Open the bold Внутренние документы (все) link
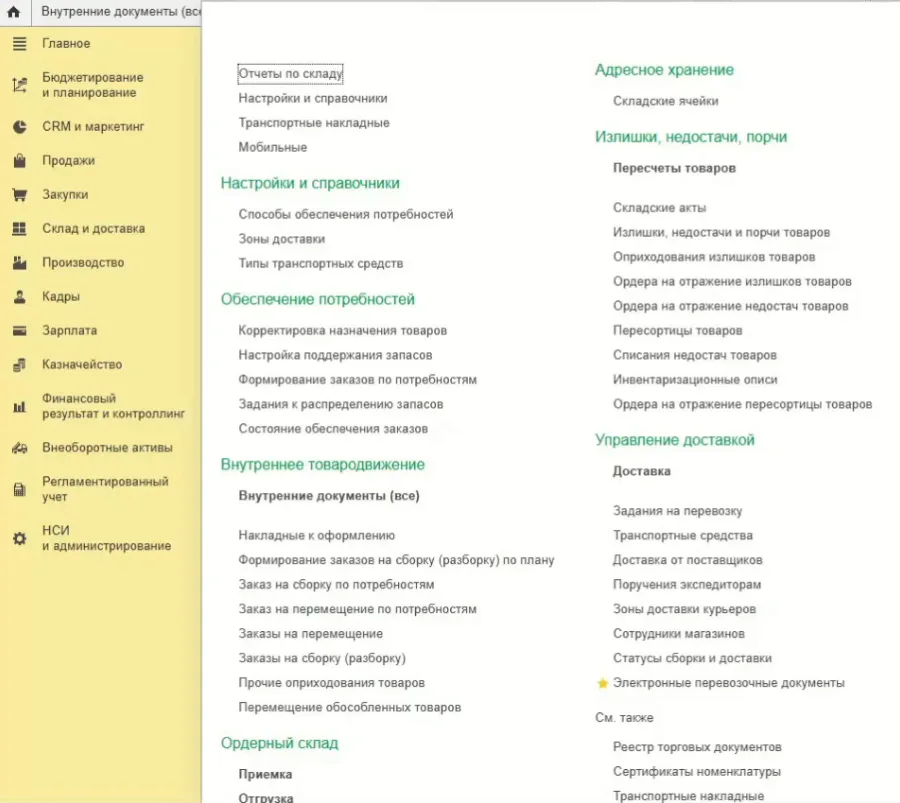 pos(329,495)
